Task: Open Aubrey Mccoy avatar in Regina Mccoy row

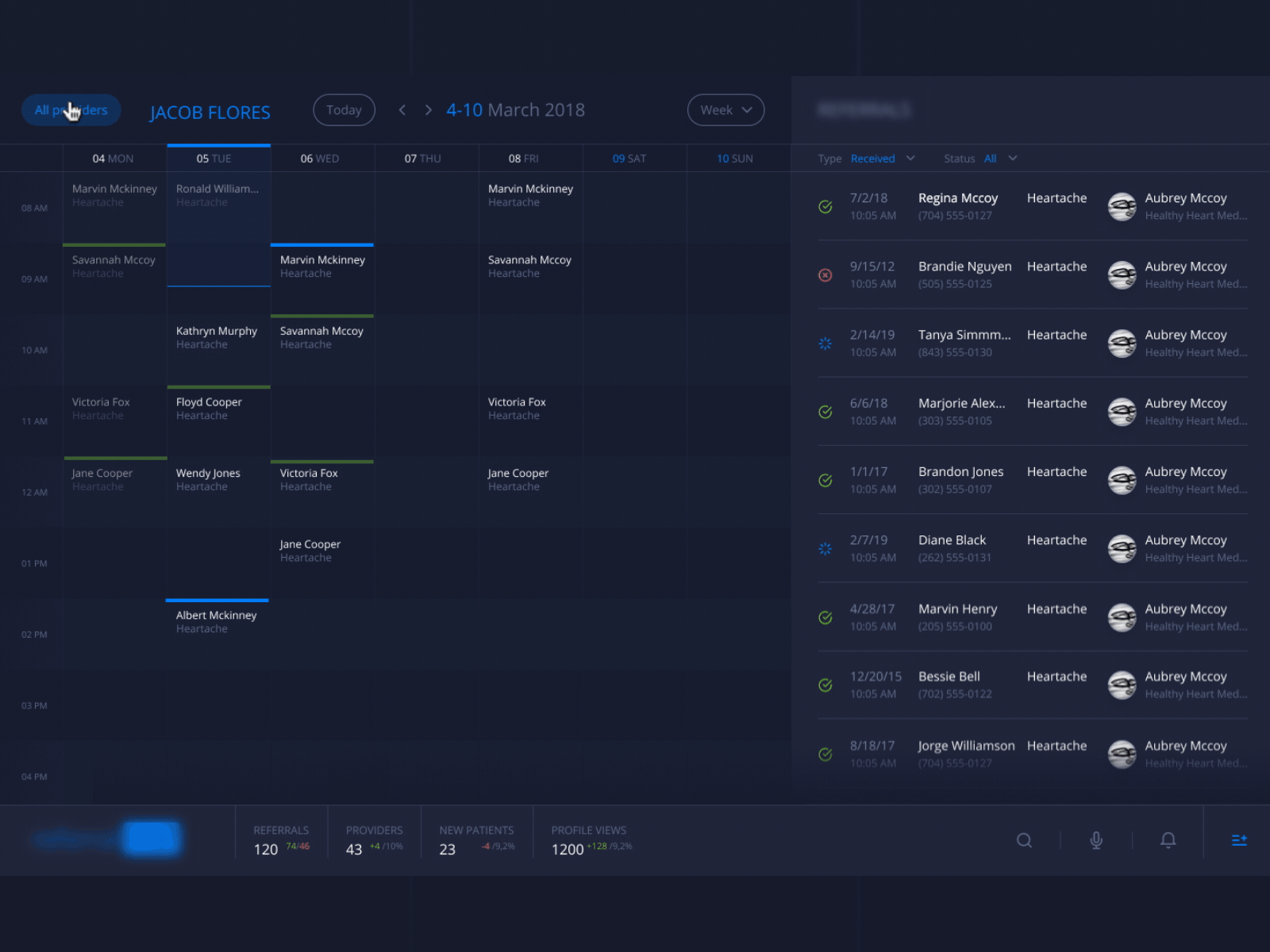Action: (x=1122, y=207)
